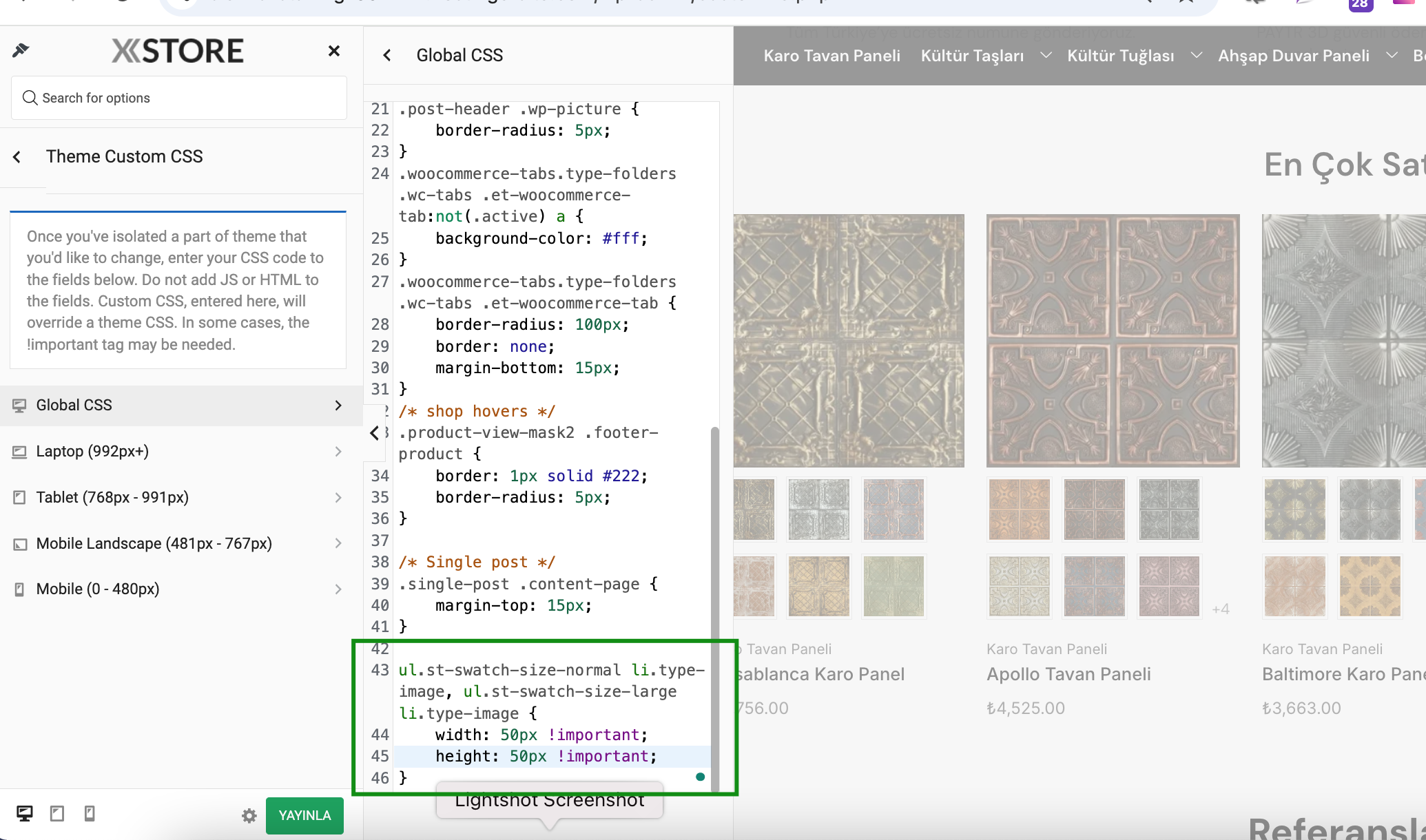Expand the Kültür Tuğlası dropdown arrow
Screen dimensions: 1426x840
pos(1197,55)
